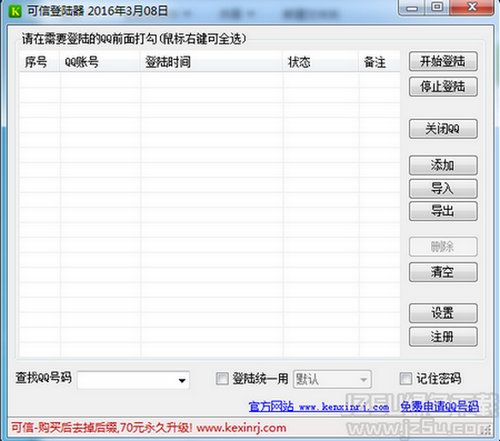Export accounts via 导出 button
Viewport: 500px width, 441px height.
443,211
